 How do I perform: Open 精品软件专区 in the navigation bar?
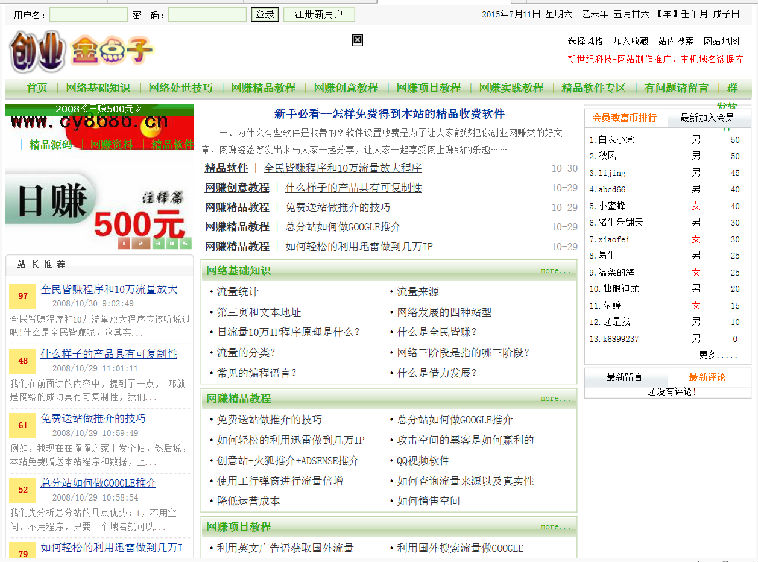(x=594, y=88)
